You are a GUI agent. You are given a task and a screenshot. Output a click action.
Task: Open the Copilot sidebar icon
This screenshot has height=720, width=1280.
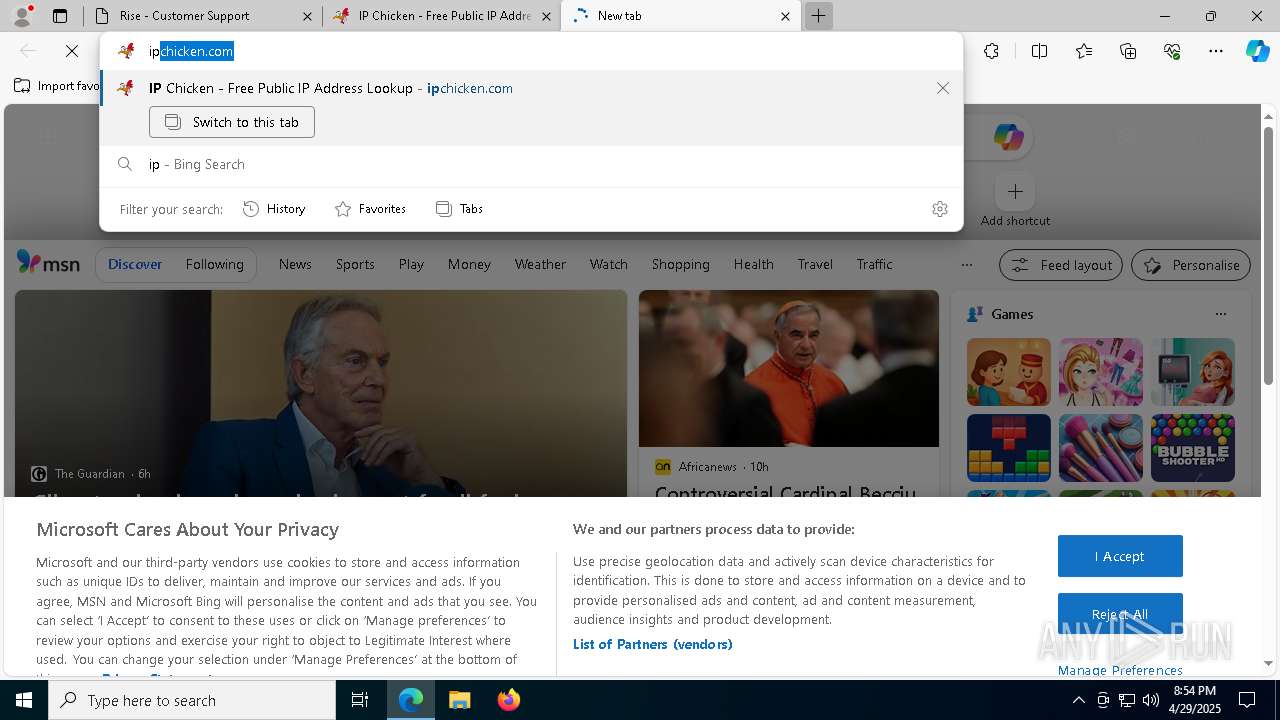1257,51
